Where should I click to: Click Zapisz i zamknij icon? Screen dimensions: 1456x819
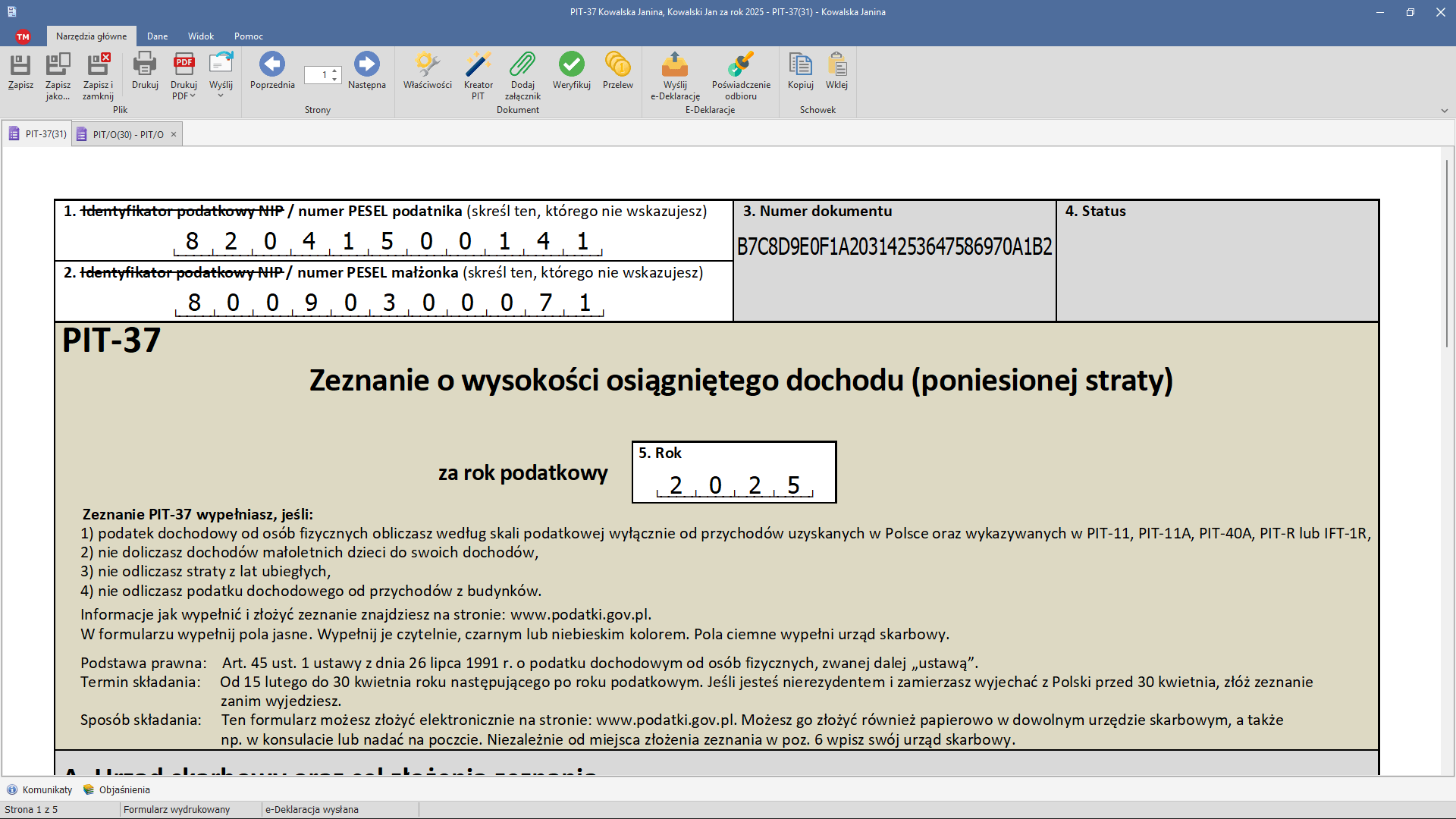point(98,76)
